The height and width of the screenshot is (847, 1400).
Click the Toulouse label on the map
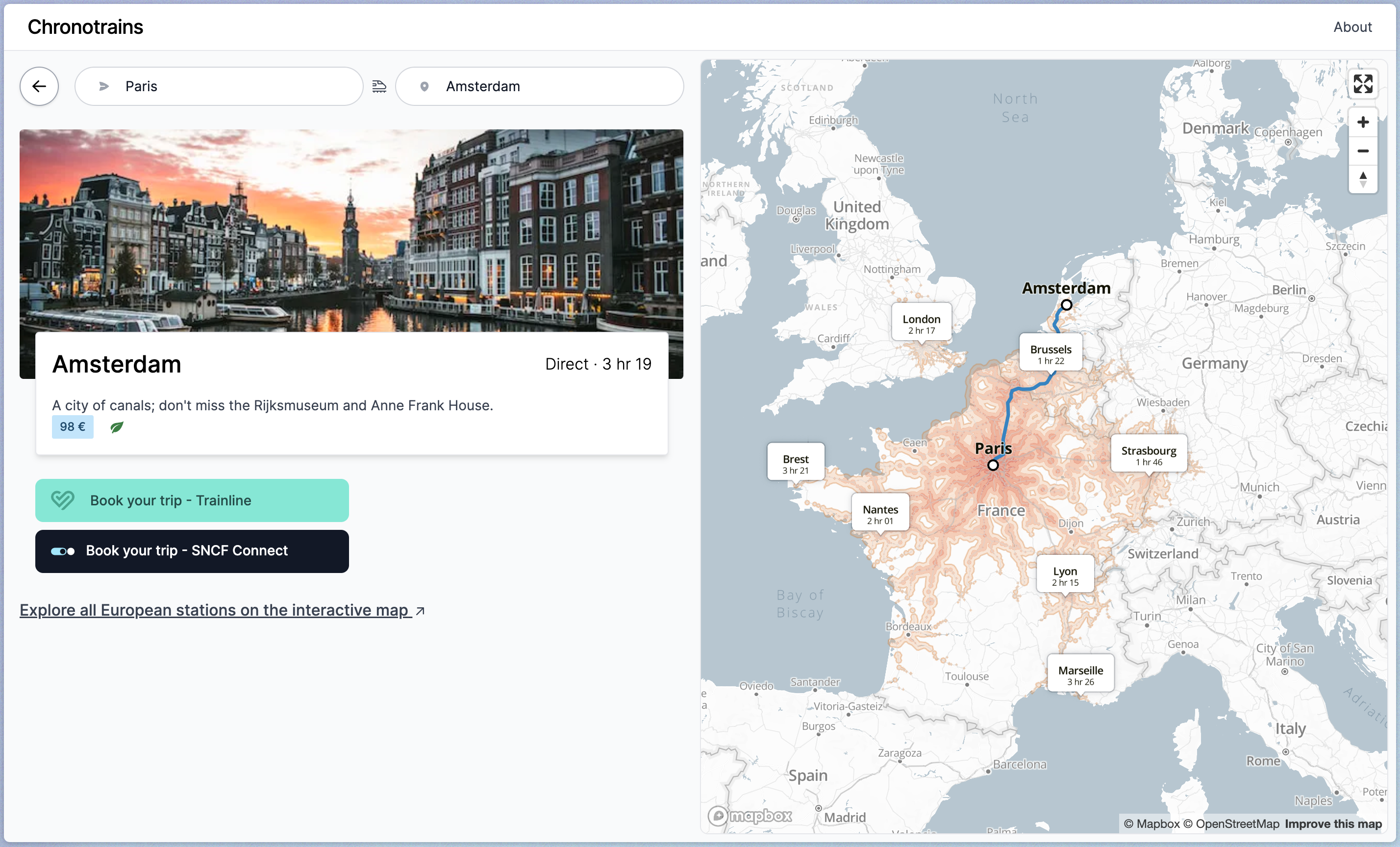tap(967, 676)
